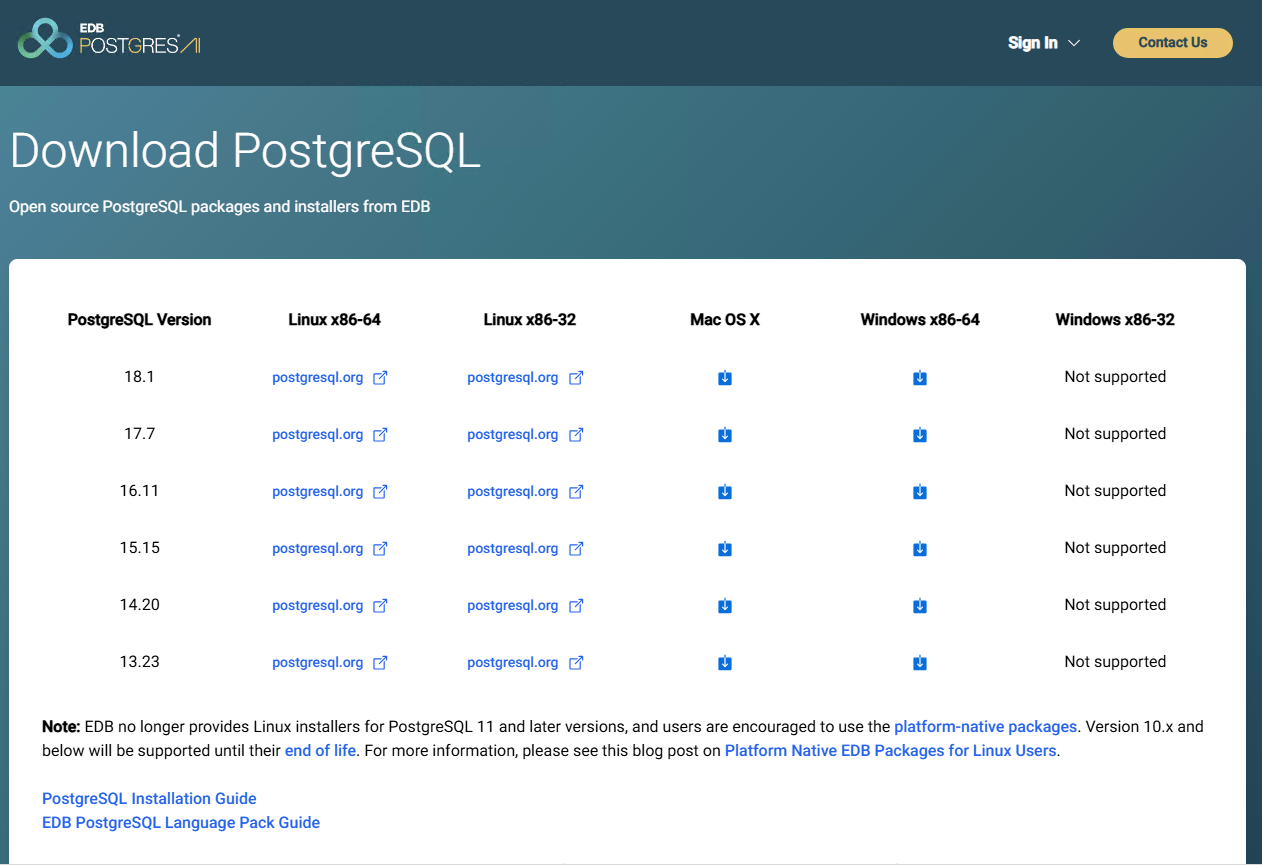Open EDB PostgreSQL Language Pack Guide

181,823
